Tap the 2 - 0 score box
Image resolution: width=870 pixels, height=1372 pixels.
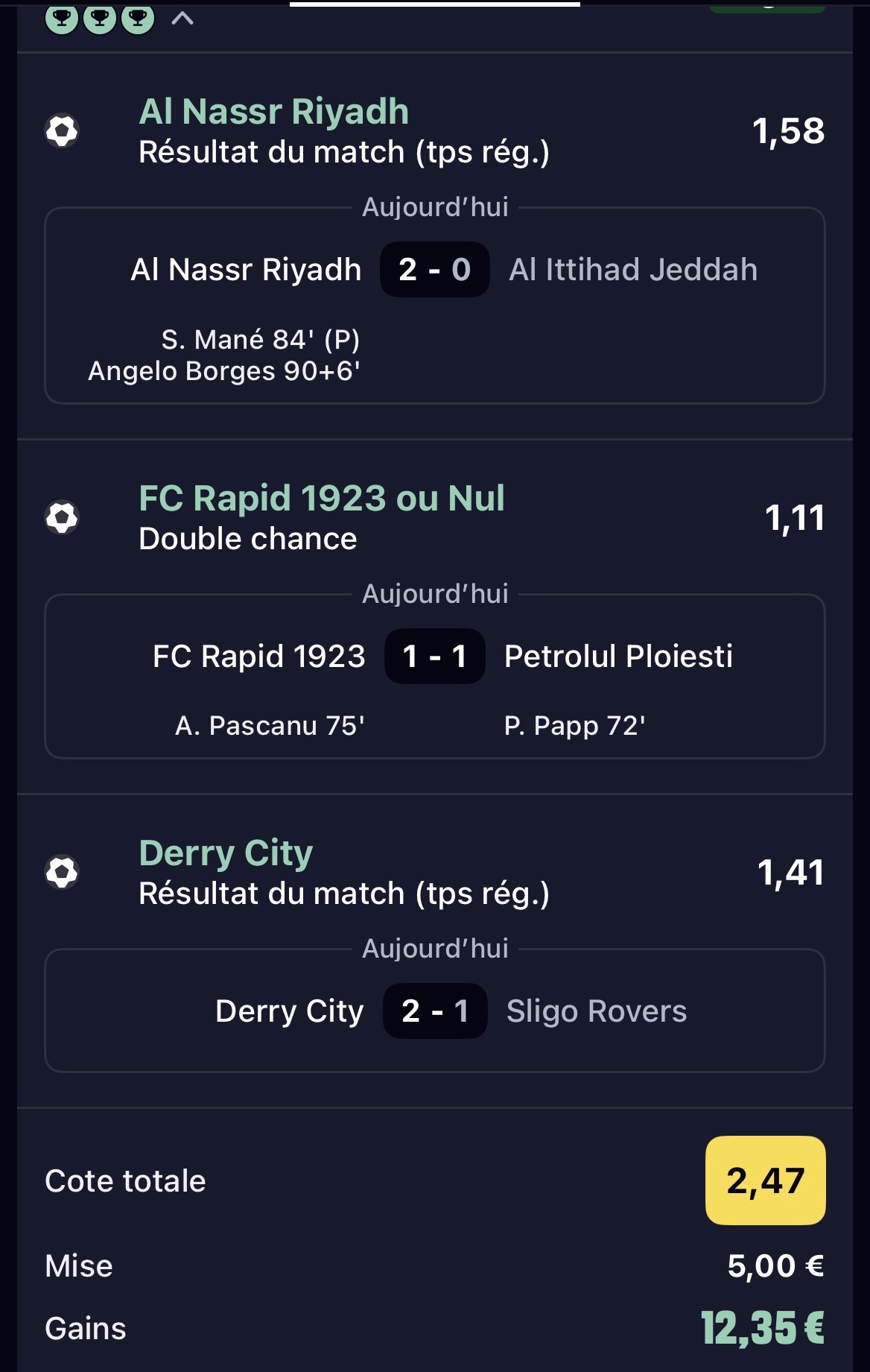[x=435, y=270]
